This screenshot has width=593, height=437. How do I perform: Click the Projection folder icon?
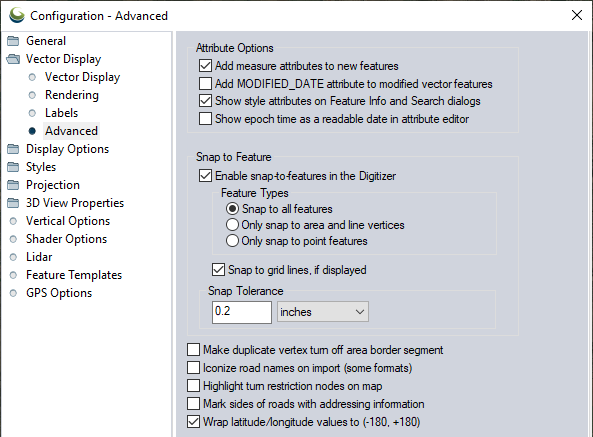pos(13,185)
